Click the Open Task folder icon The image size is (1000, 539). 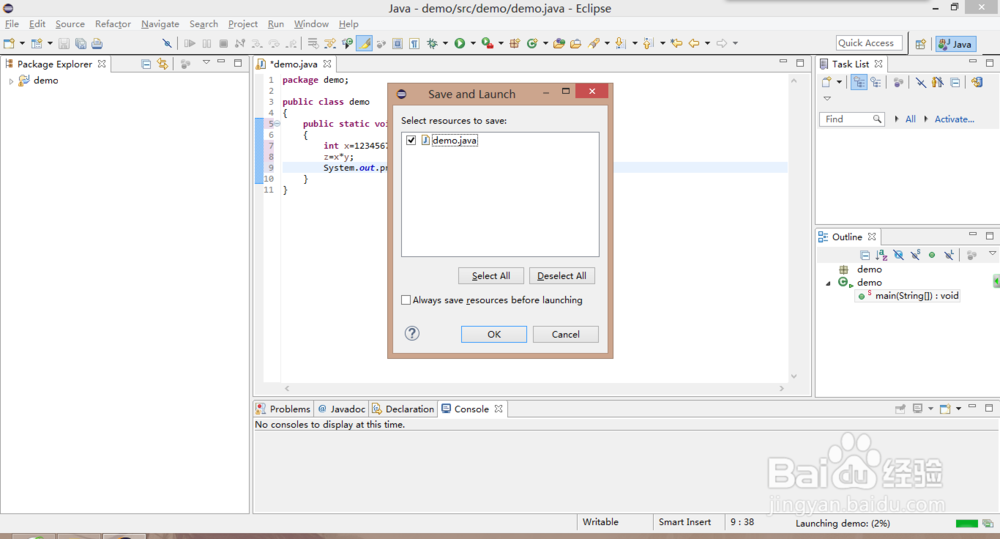575,43
